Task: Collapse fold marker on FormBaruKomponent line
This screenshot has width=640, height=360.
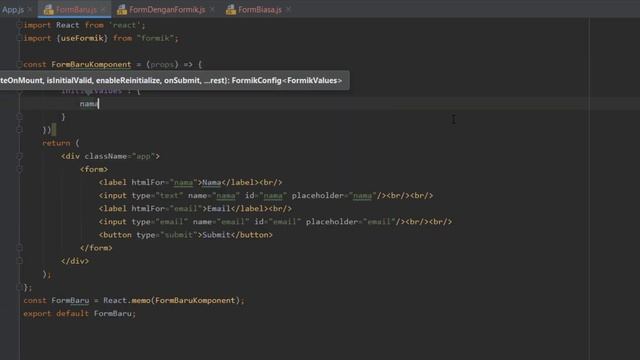Action: point(19,64)
